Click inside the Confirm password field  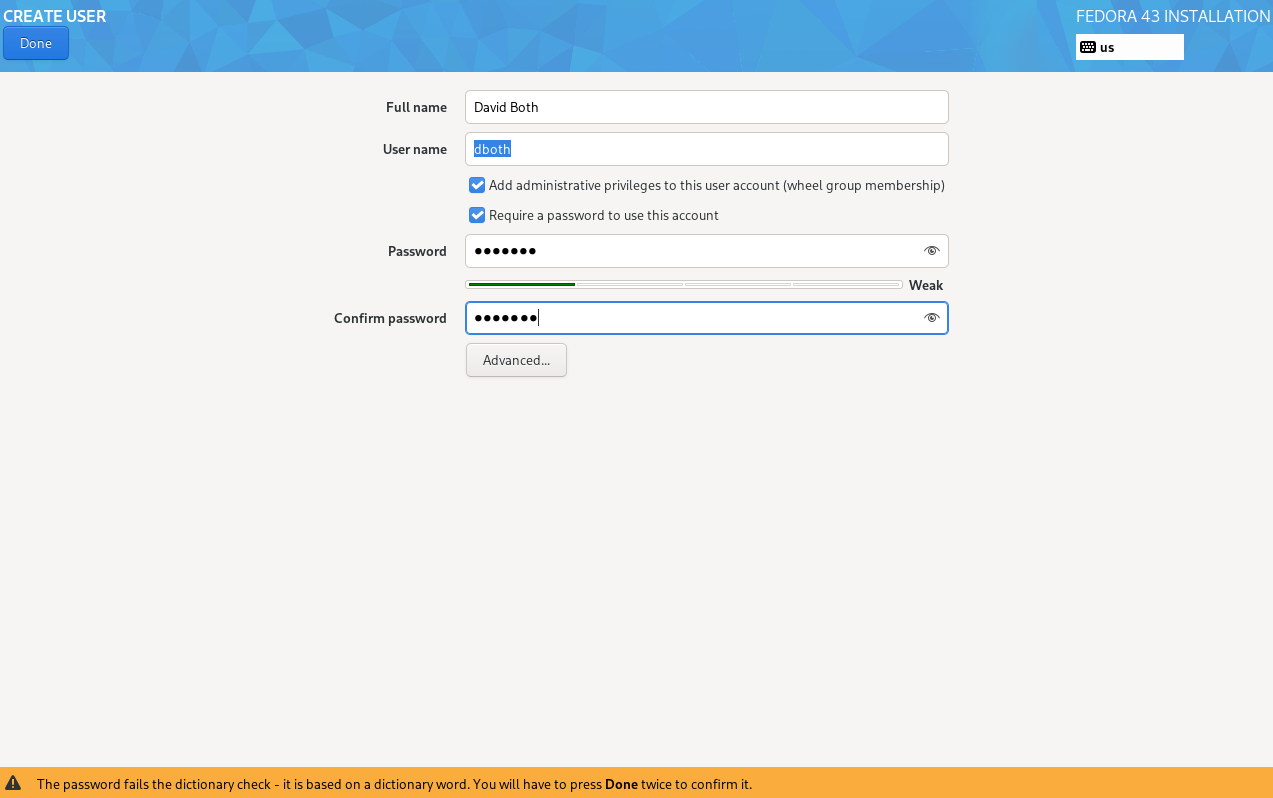click(690, 318)
